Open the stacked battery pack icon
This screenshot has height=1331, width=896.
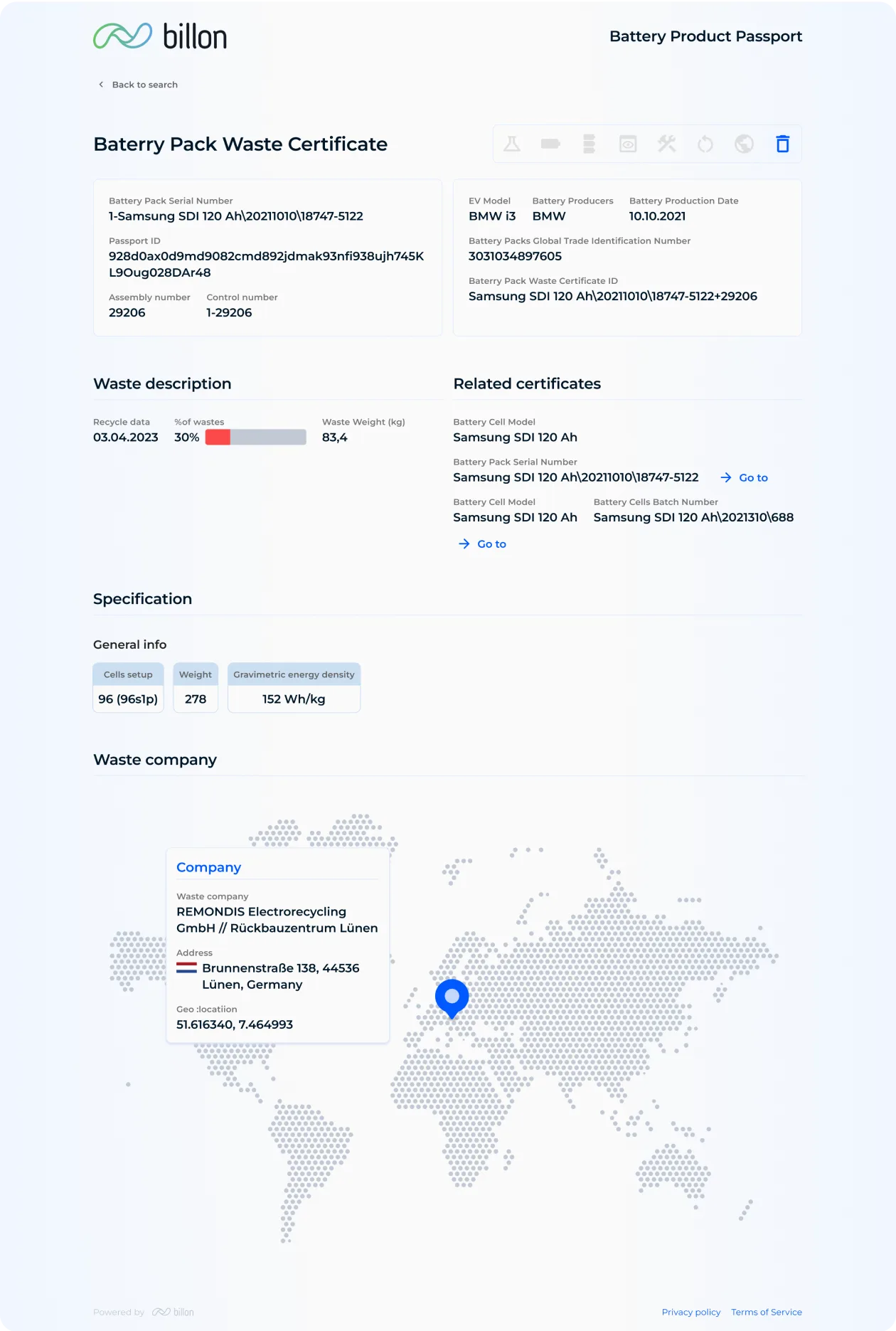tap(589, 144)
